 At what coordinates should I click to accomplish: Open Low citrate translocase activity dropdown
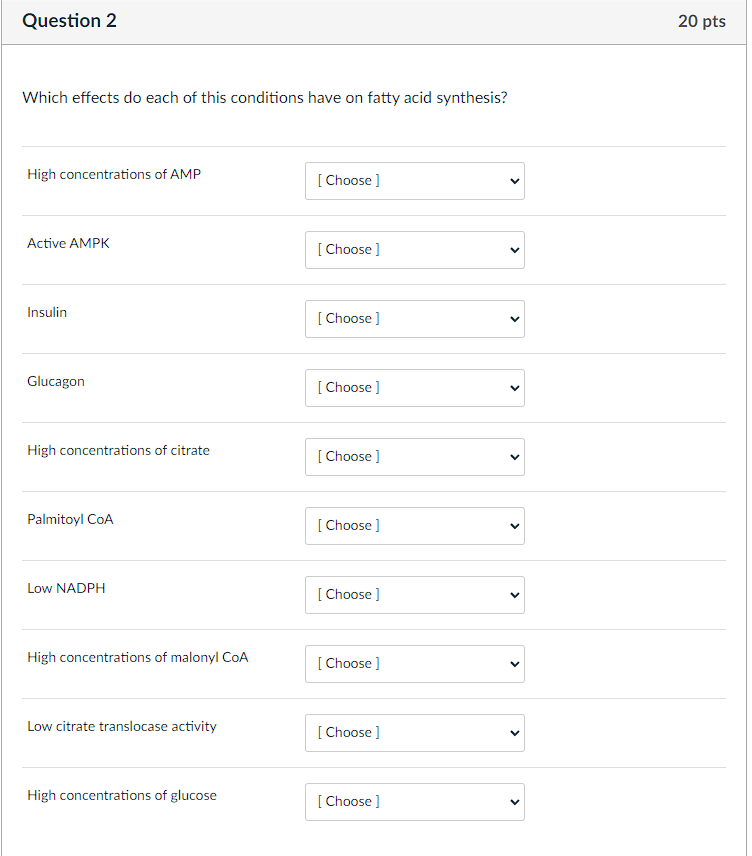pyautogui.click(x=414, y=733)
